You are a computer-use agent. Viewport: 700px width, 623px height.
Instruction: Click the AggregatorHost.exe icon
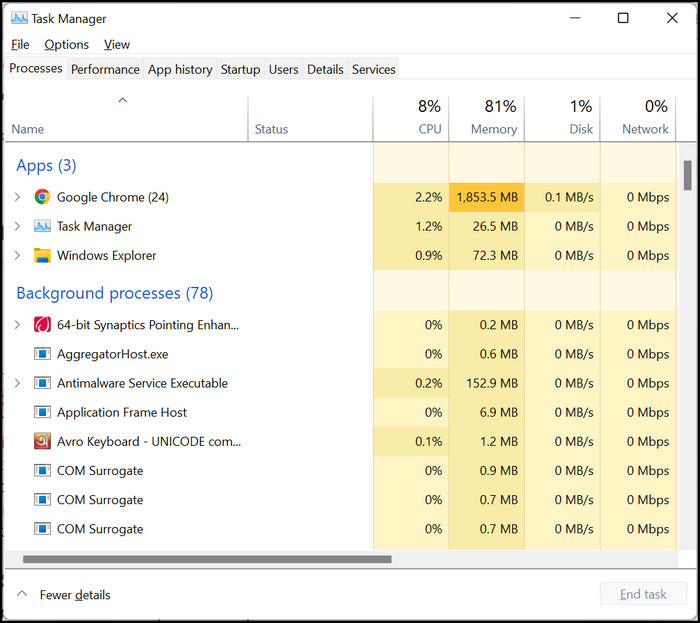point(42,354)
